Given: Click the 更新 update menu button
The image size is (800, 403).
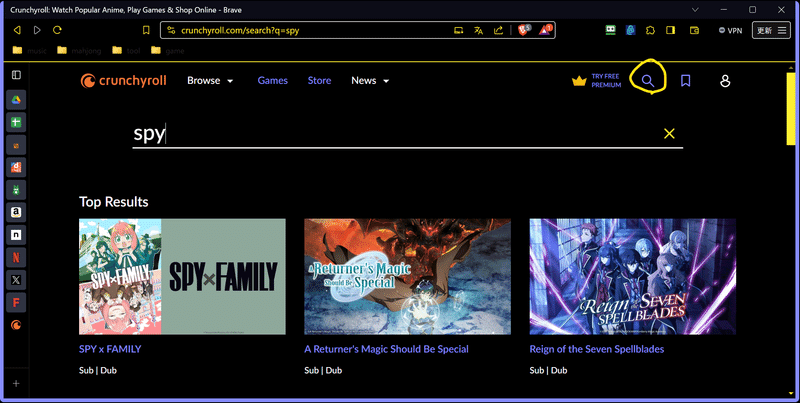Looking at the screenshot, I should pos(771,31).
